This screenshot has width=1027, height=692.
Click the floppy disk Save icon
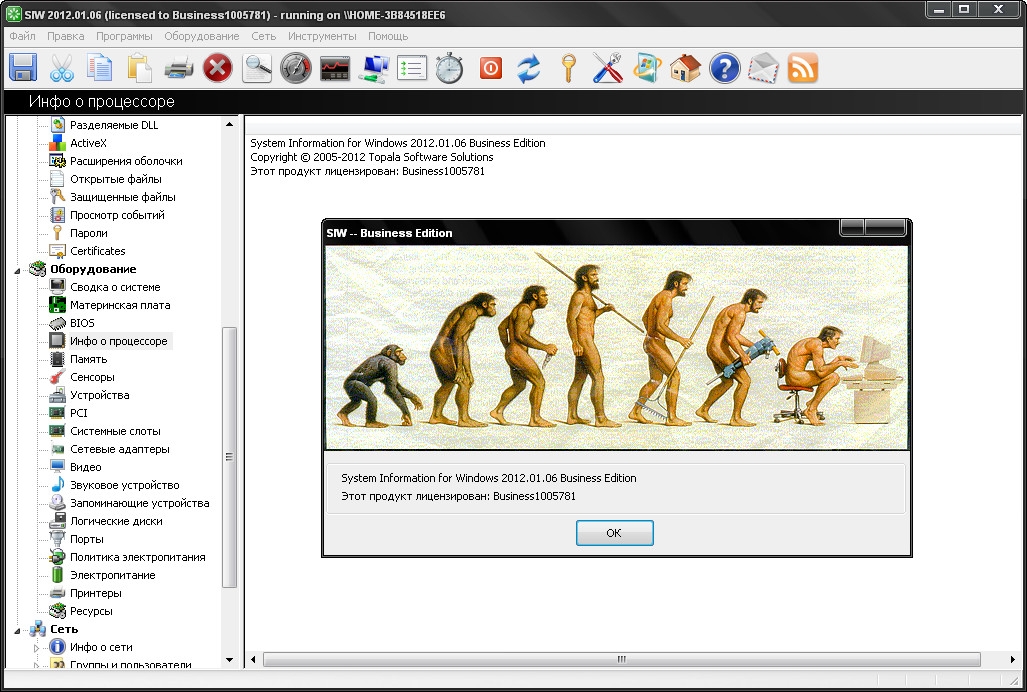pos(23,68)
